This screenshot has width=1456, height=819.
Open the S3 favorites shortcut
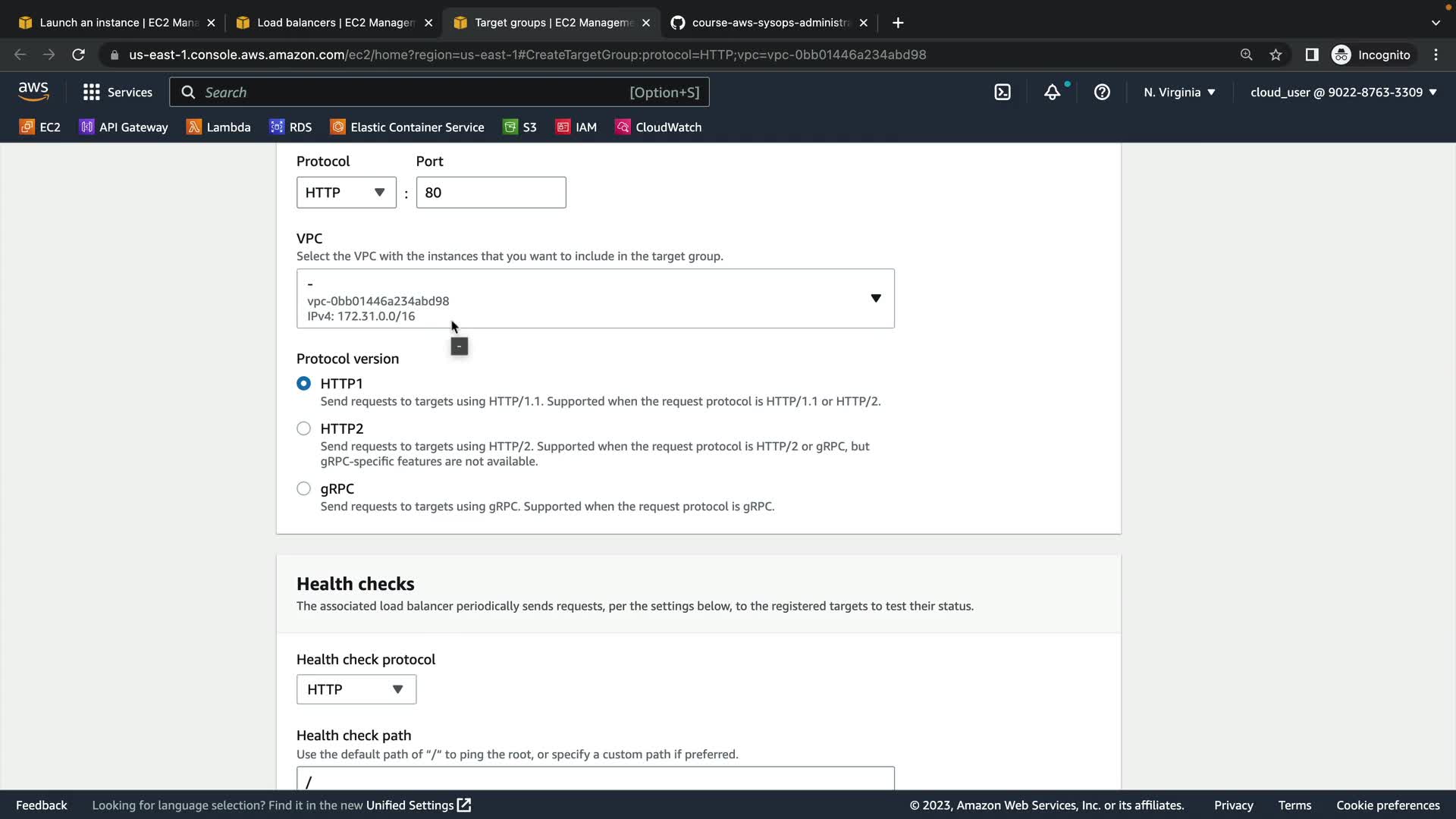520,127
